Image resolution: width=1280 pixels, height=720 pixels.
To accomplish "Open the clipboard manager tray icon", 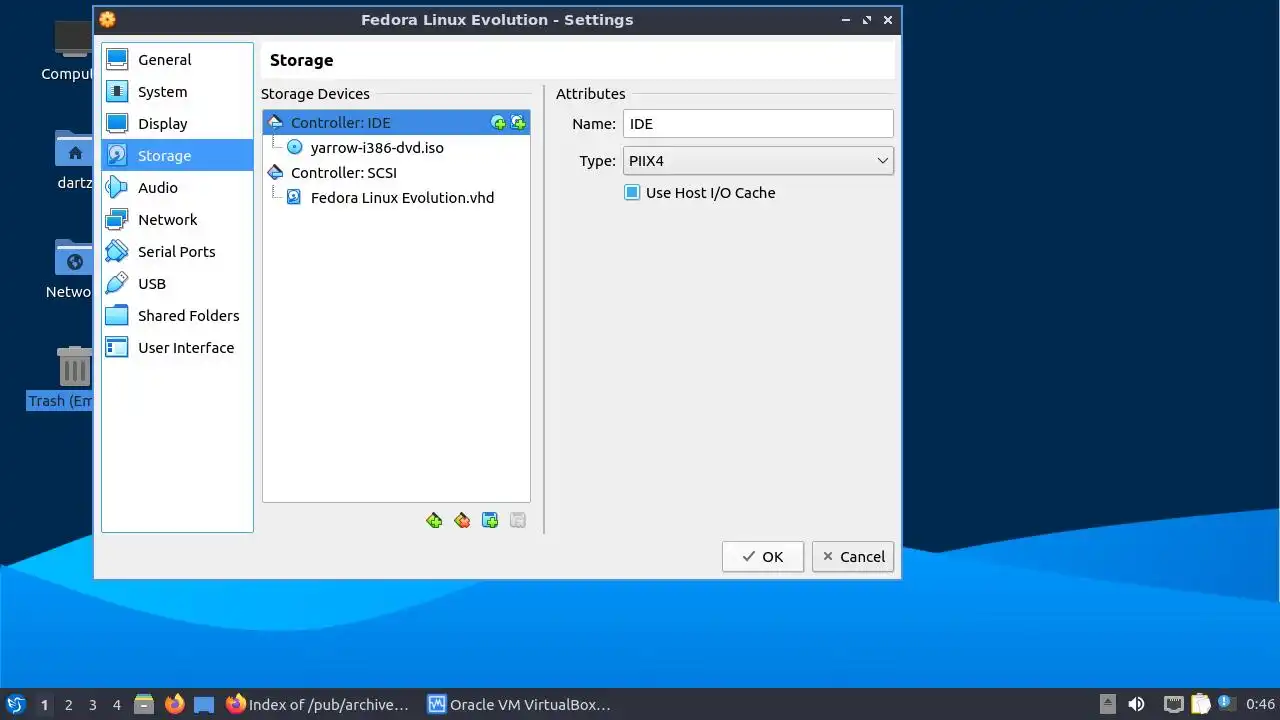I will tap(1200, 705).
